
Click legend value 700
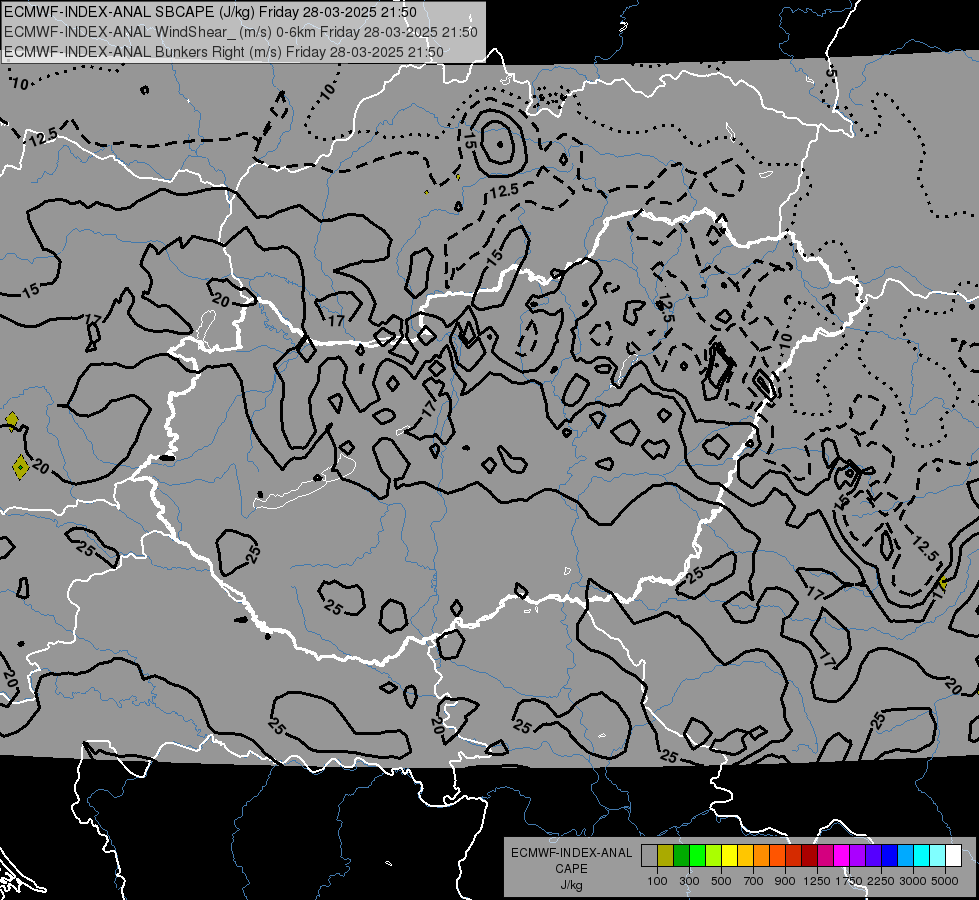pyautogui.click(x=754, y=881)
